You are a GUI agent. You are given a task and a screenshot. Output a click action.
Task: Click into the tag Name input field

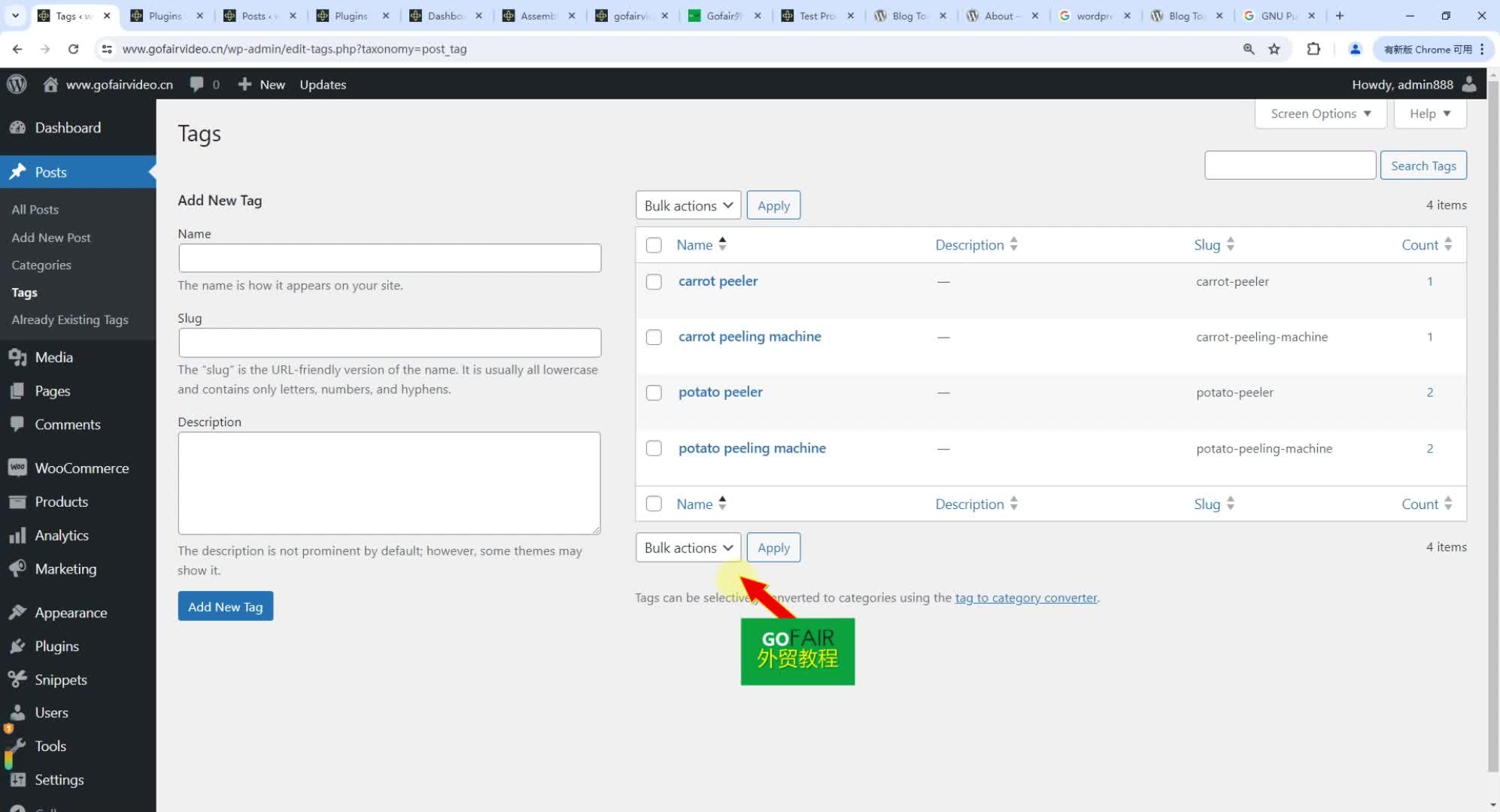[390, 258]
